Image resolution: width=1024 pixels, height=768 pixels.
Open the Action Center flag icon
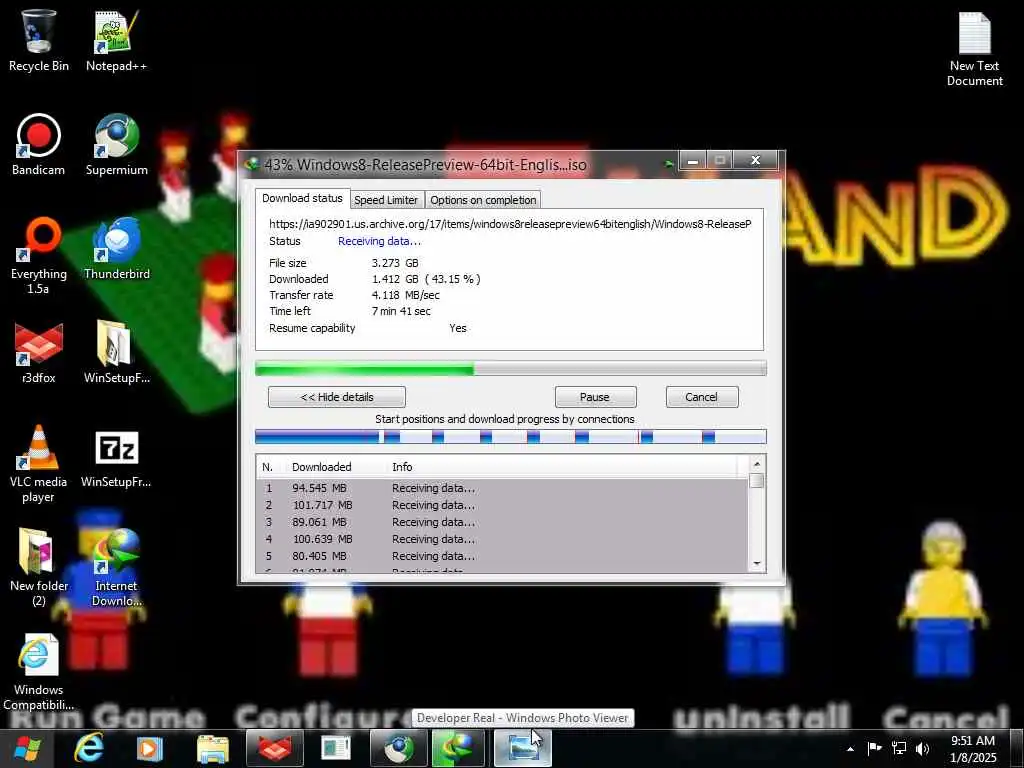(x=874, y=748)
